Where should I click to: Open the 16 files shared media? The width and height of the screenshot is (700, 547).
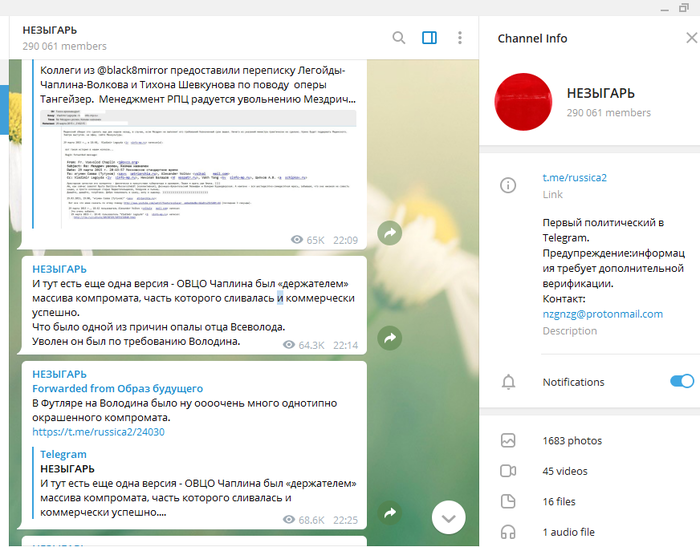(x=559, y=502)
